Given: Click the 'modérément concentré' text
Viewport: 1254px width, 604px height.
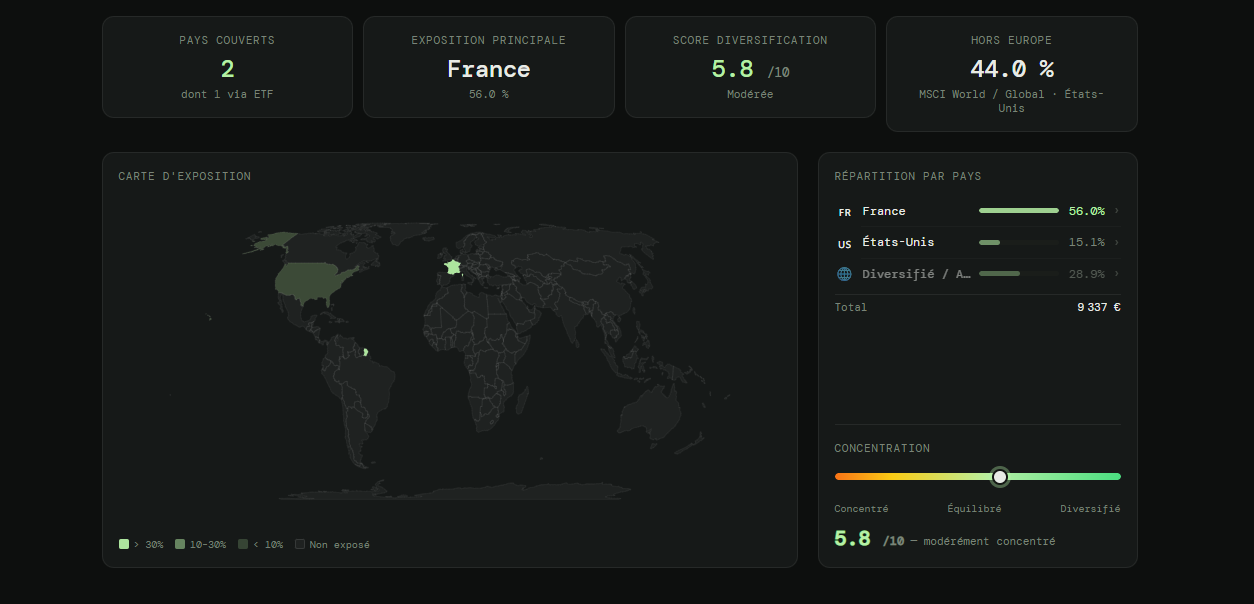Looking at the screenshot, I should point(988,541).
